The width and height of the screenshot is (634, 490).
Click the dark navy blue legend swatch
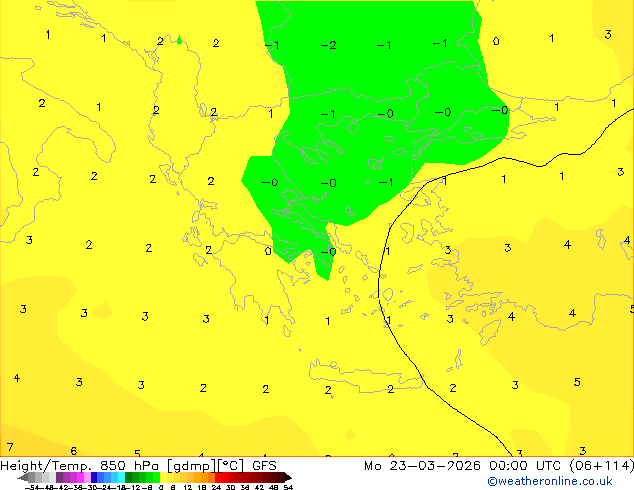coord(94,477)
